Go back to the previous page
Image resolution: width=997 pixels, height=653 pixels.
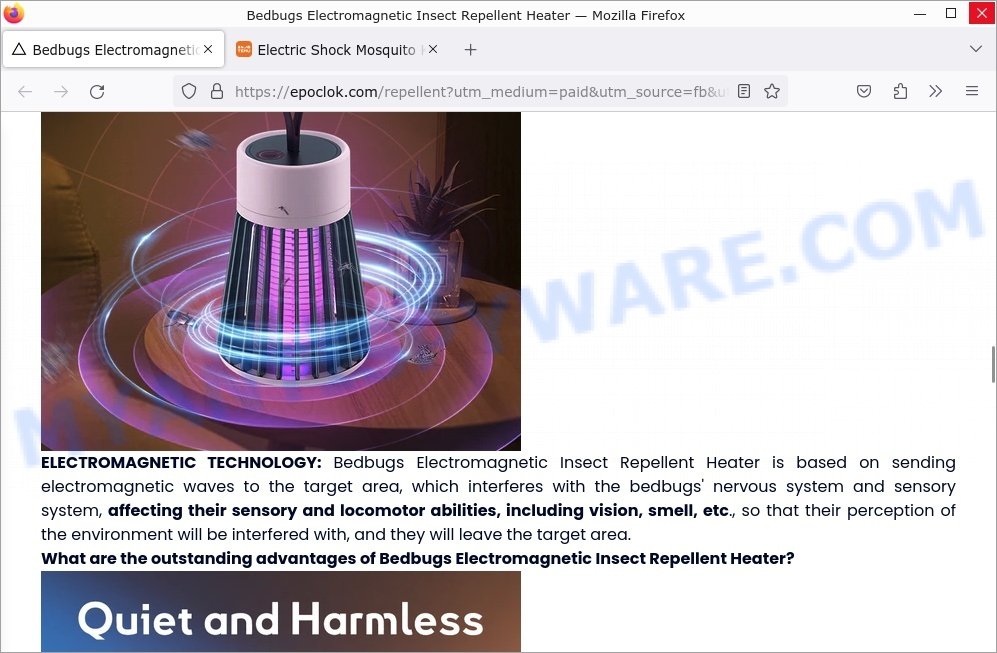point(25,92)
